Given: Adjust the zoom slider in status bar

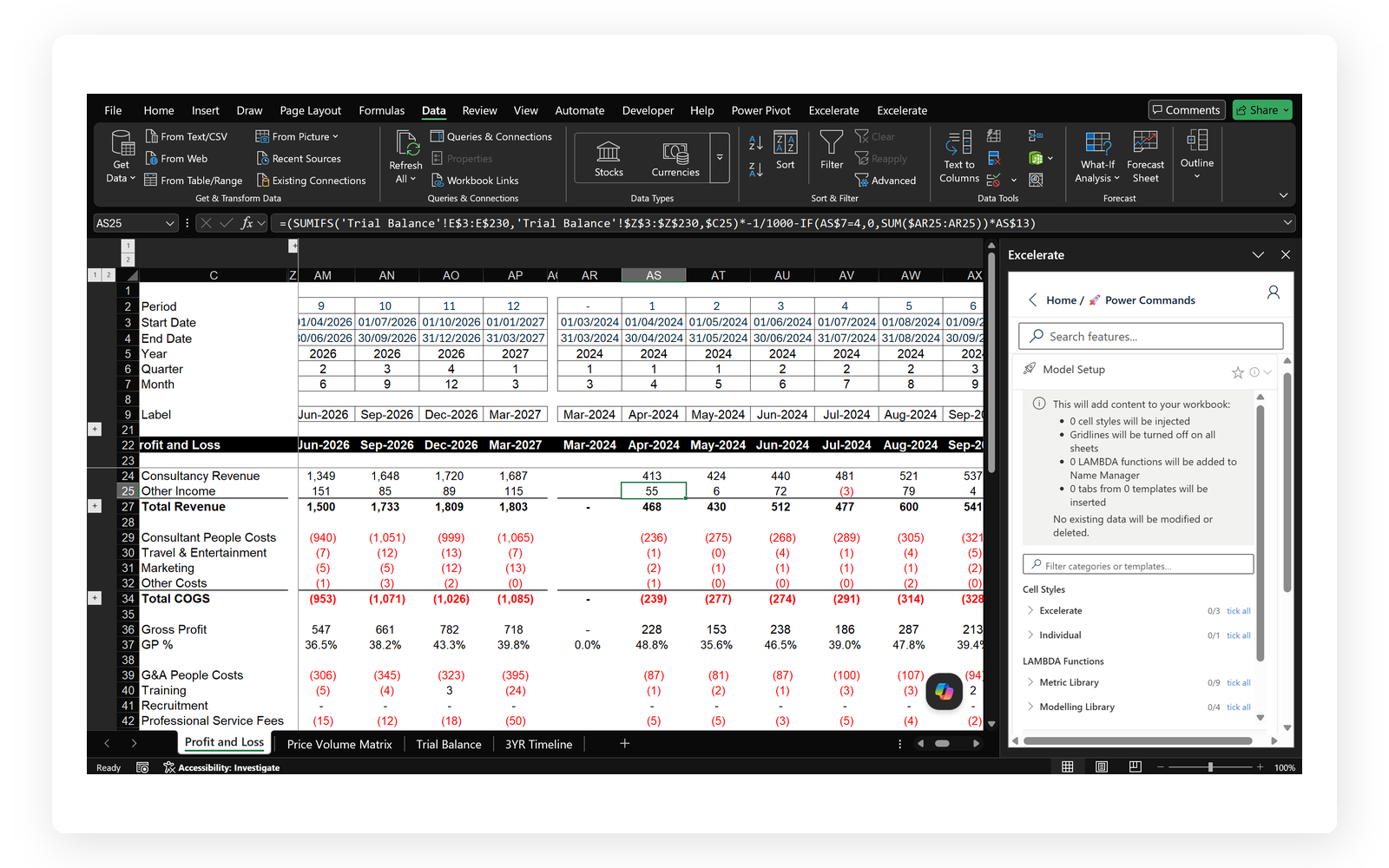Looking at the screenshot, I should click(x=1210, y=767).
